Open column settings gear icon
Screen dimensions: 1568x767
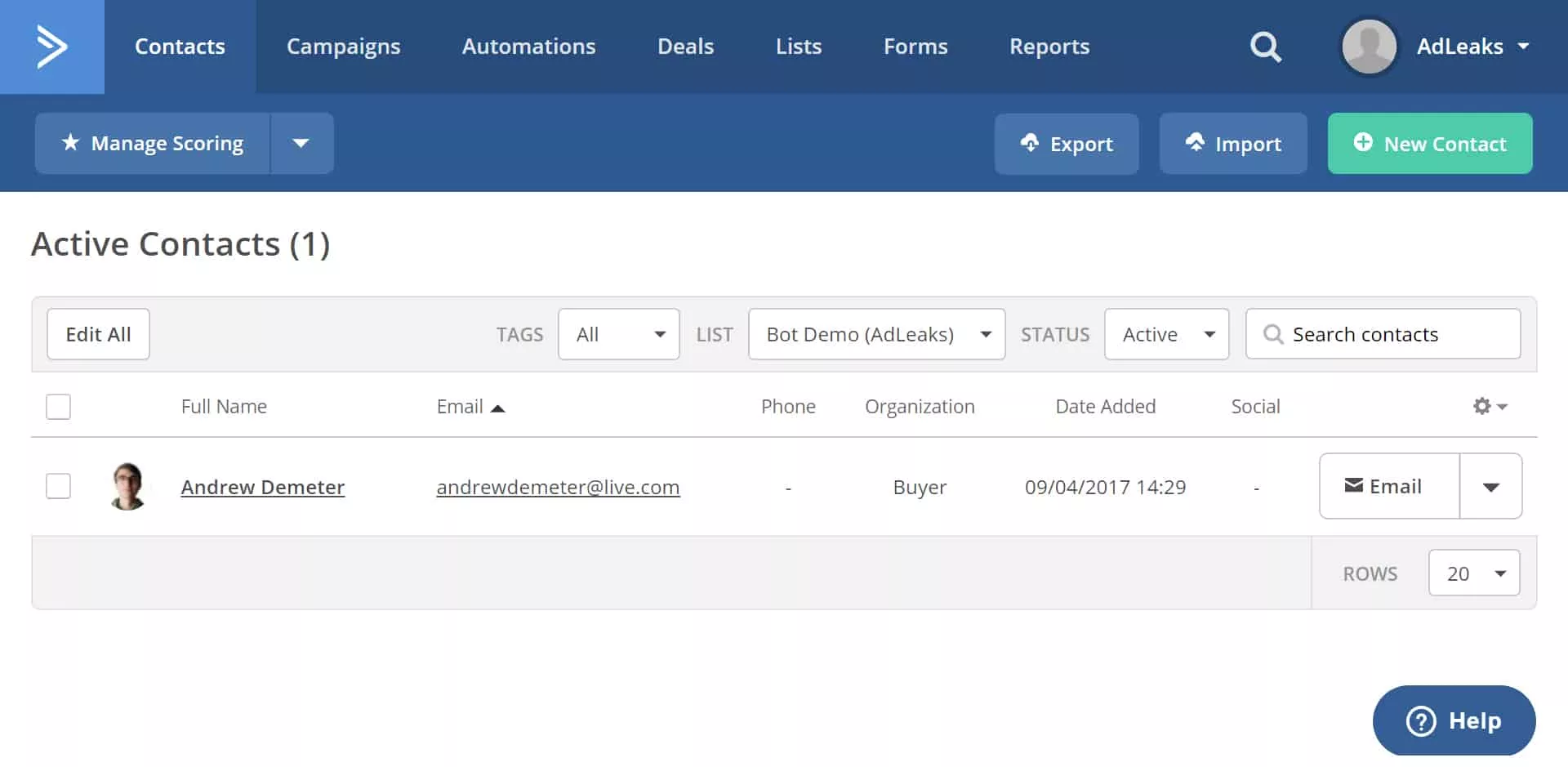1490,406
